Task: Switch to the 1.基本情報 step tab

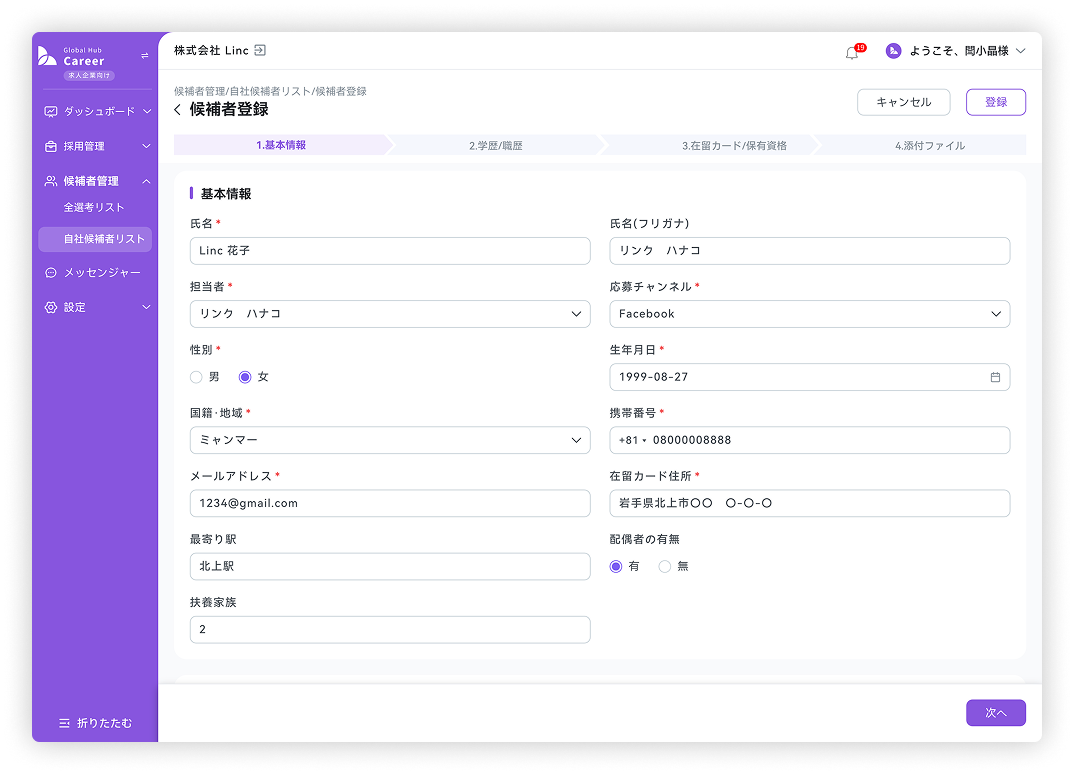Action: [x=281, y=145]
